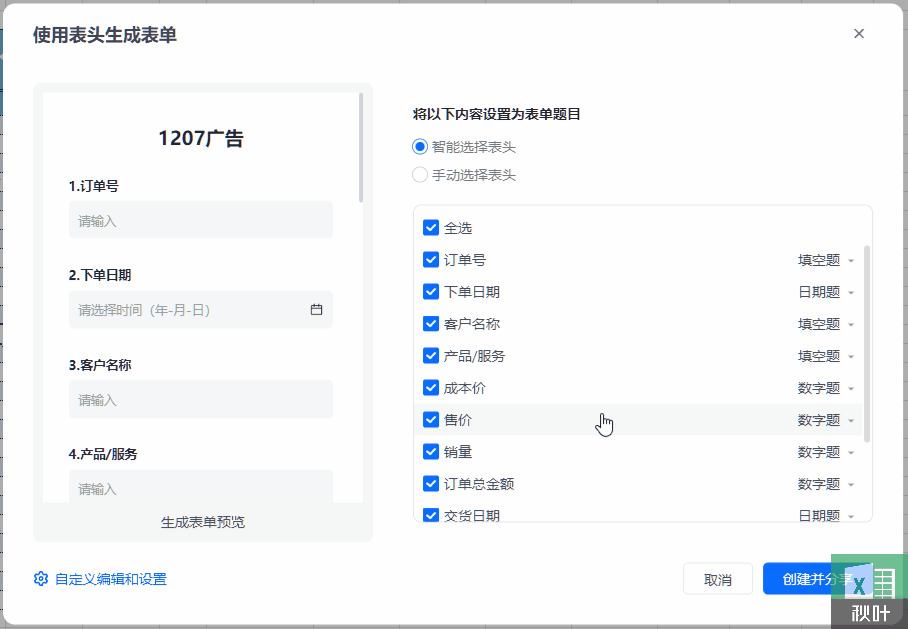
Task: Uncheck the 下单日期 checkbox
Action: (431, 291)
